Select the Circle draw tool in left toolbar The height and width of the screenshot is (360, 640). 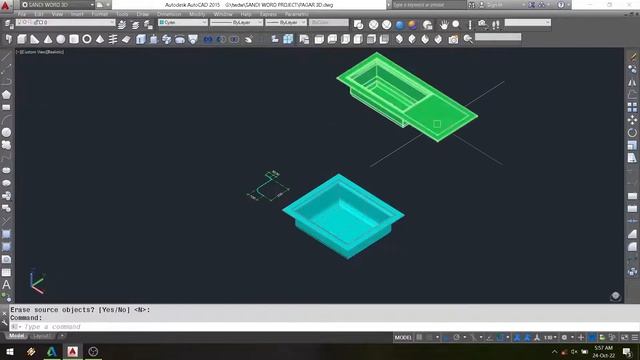(6, 132)
